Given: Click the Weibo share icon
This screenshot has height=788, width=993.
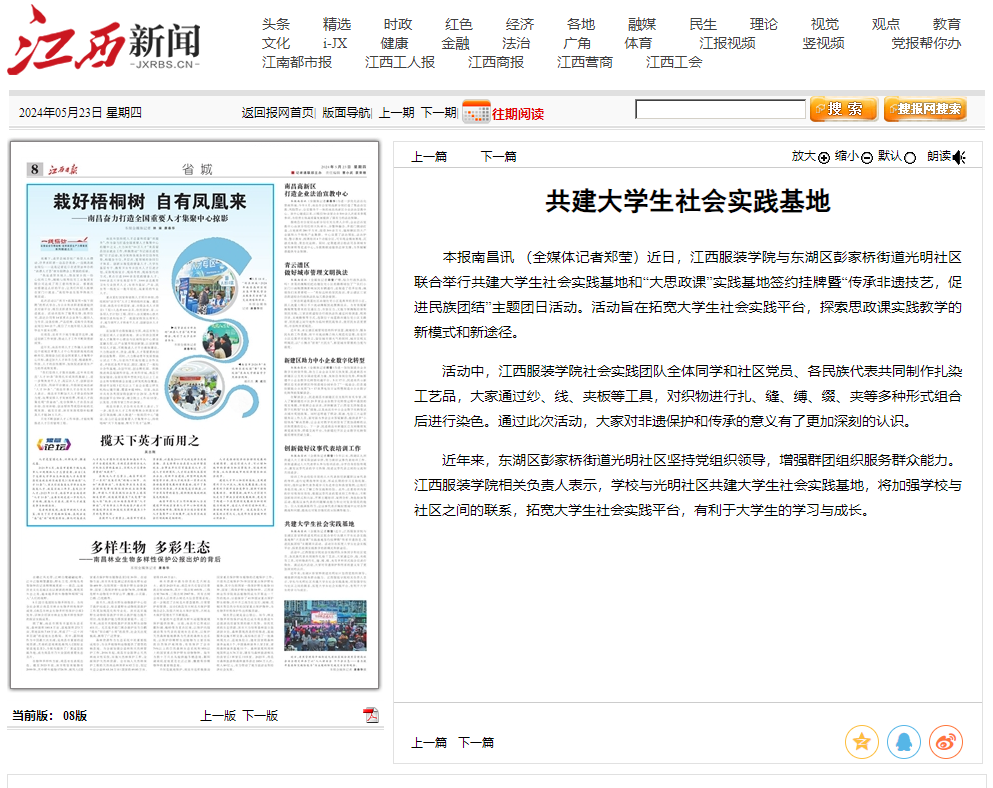Looking at the screenshot, I should tap(945, 742).
